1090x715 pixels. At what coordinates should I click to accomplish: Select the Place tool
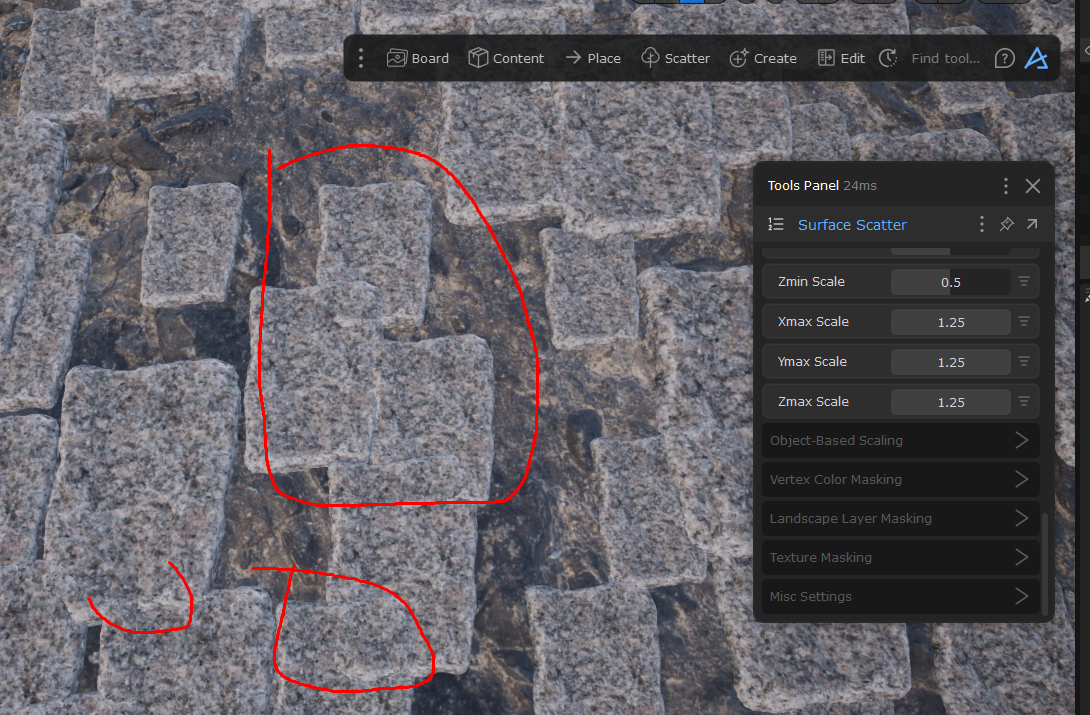click(593, 58)
